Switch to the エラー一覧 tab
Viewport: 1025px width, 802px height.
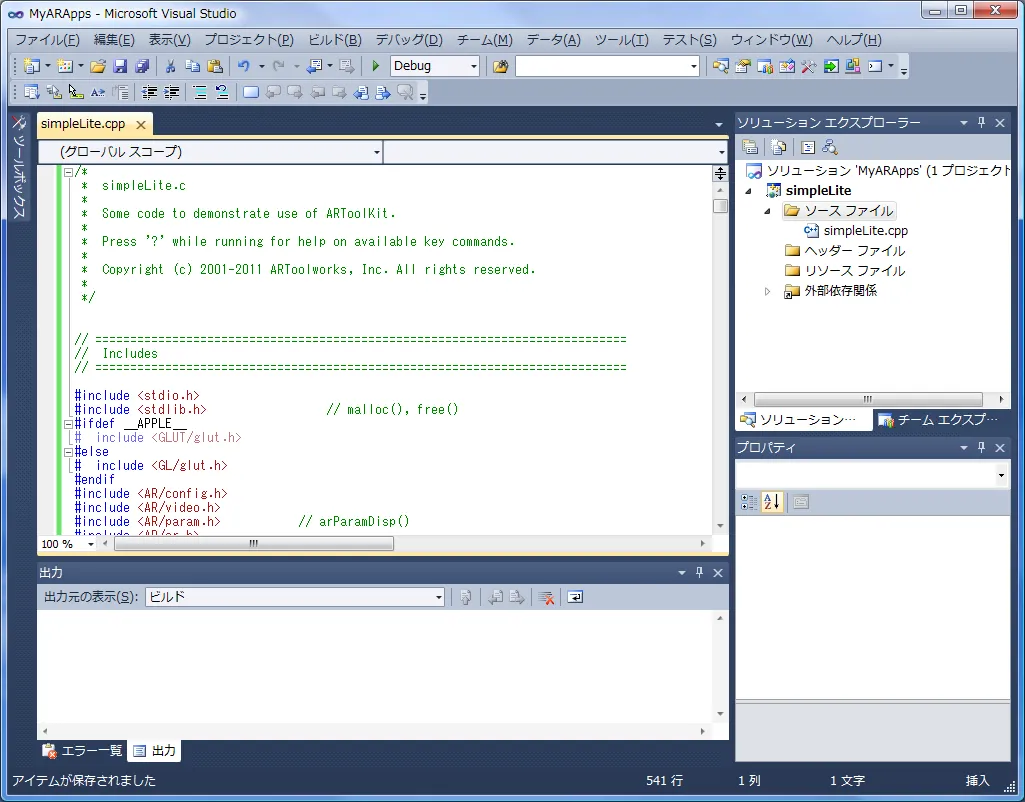82,751
